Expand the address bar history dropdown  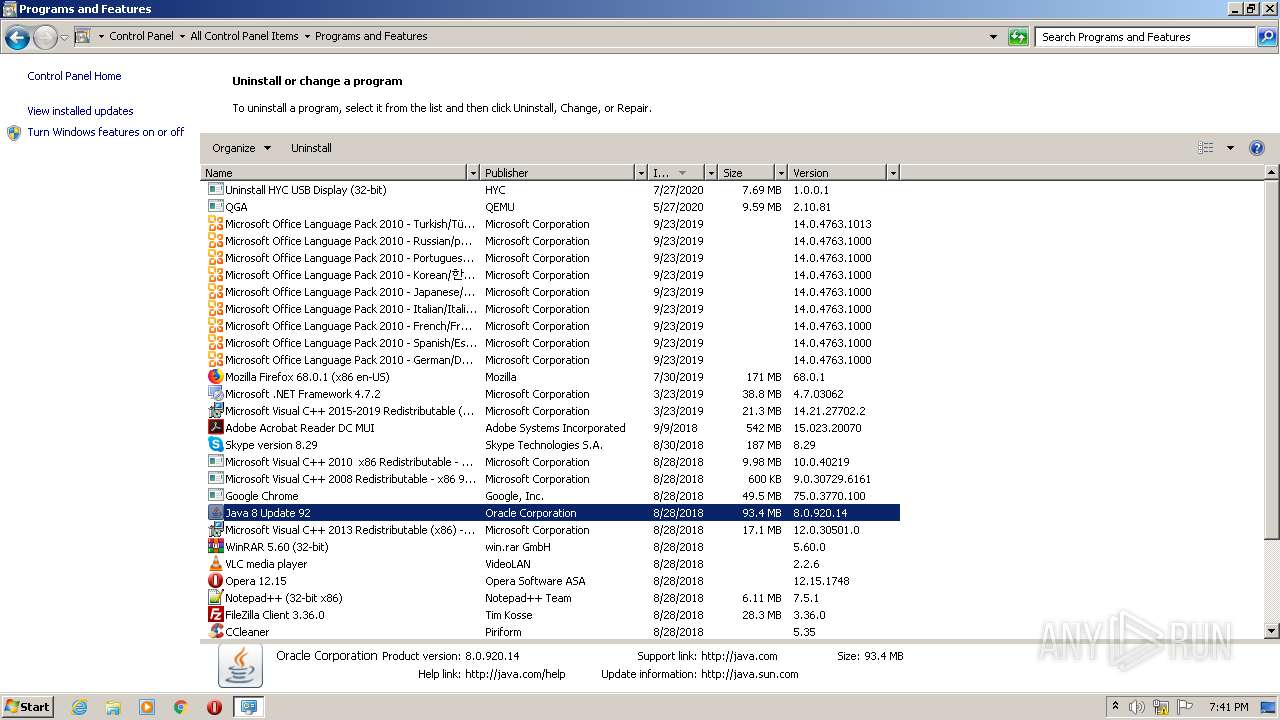click(993, 37)
